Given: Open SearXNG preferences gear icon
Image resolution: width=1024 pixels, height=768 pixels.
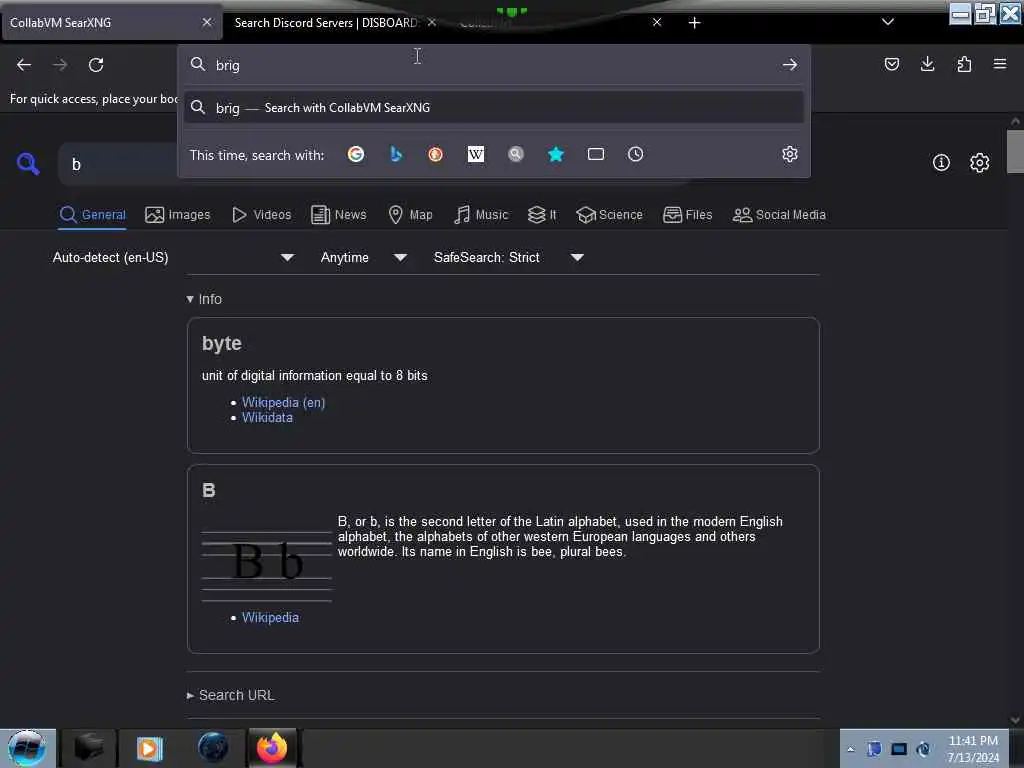Looking at the screenshot, I should pos(980,163).
